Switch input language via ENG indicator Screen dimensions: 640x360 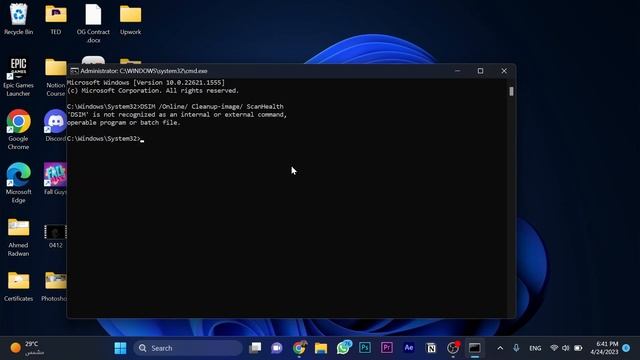(535, 348)
